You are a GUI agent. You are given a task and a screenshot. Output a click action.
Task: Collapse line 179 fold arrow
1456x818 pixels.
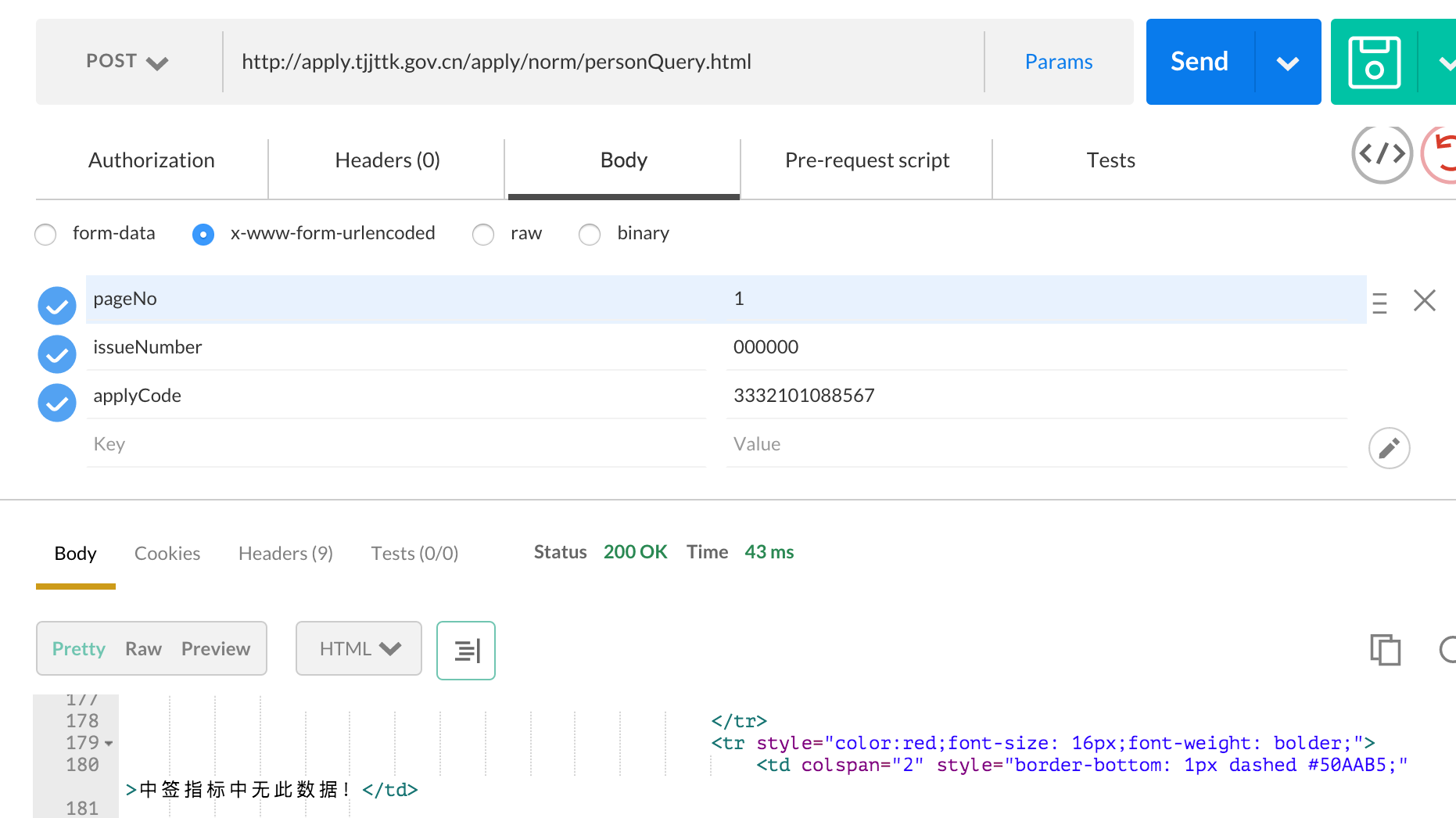[x=109, y=743]
